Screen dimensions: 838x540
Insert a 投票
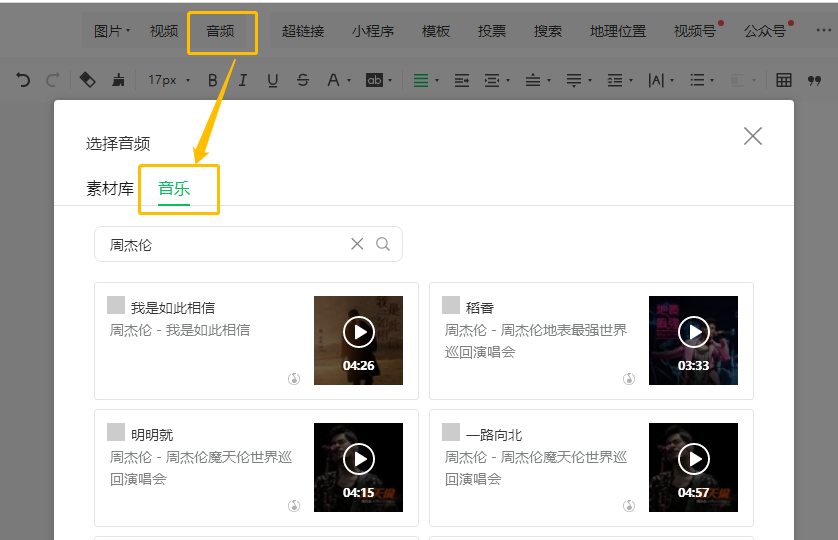point(492,31)
